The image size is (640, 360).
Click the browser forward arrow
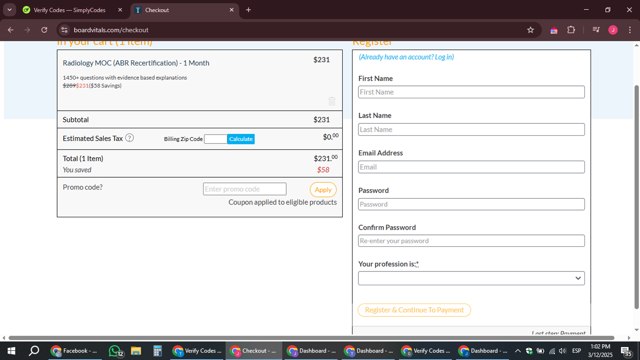click(x=27, y=30)
